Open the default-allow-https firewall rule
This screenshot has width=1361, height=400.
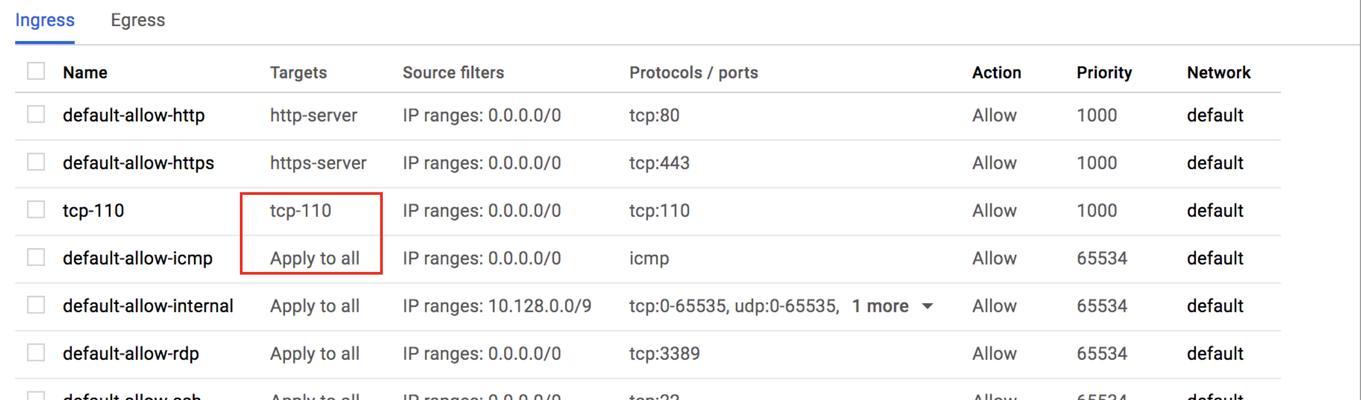(x=138, y=163)
